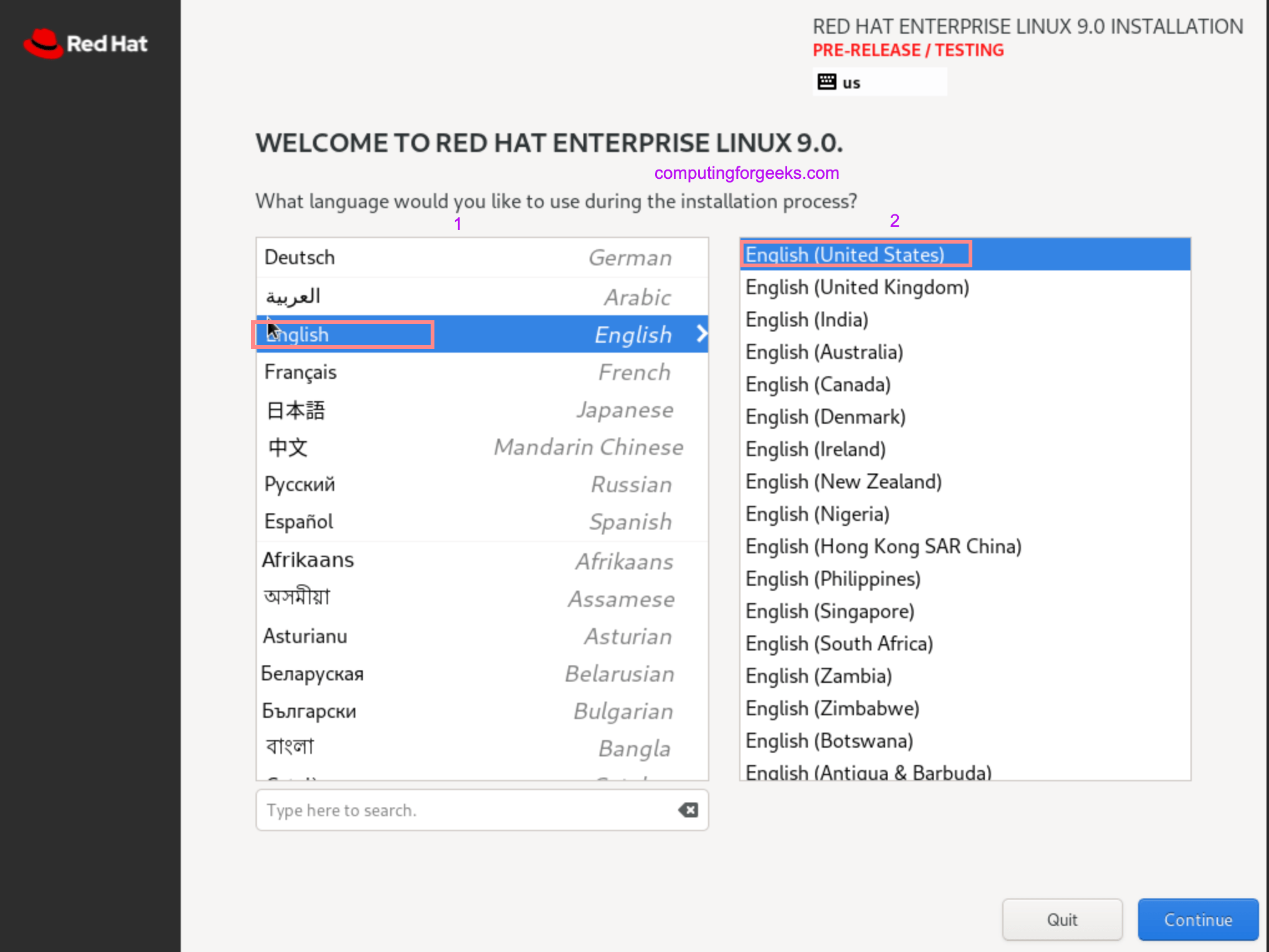This screenshot has height=952, width=1269.
Task: Choose English (India) locale
Action: coord(965,320)
